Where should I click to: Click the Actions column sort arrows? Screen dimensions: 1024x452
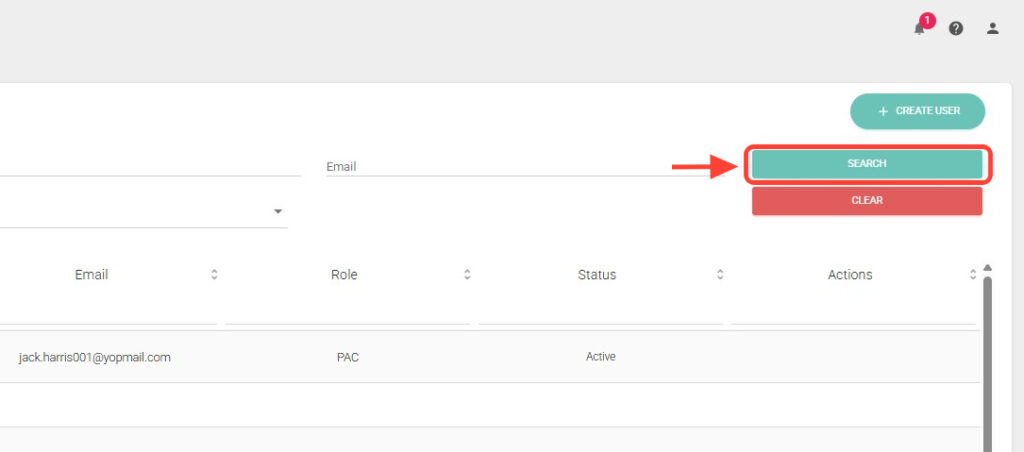[x=973, y=274]
